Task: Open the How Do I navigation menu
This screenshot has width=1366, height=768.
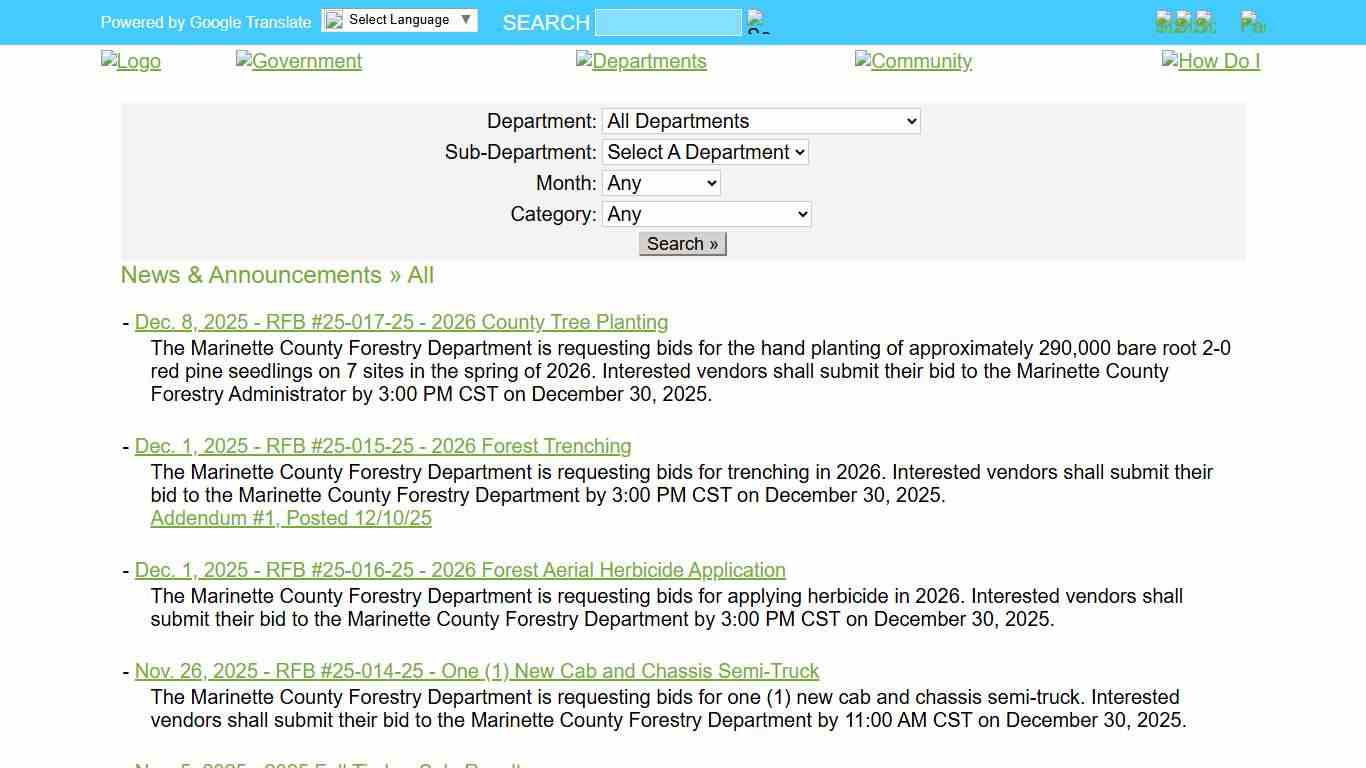Action: coord(1210,61)
